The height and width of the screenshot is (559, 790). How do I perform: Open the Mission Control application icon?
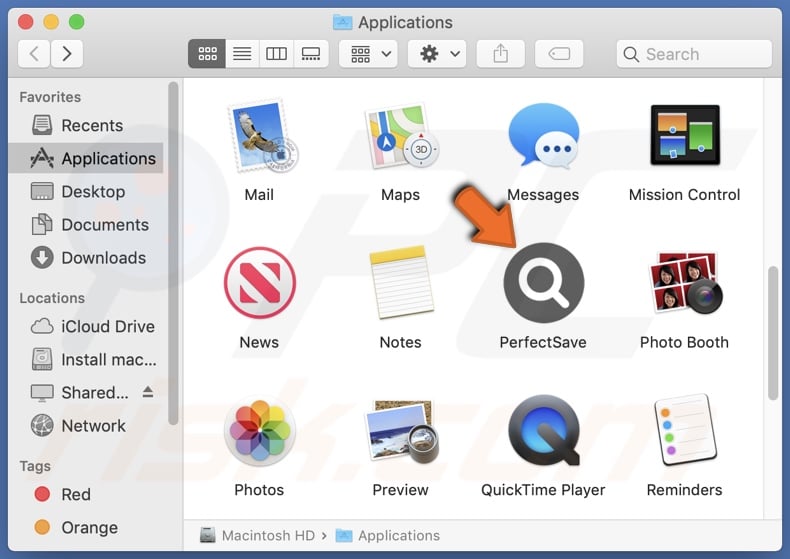(x=685, y=135)
